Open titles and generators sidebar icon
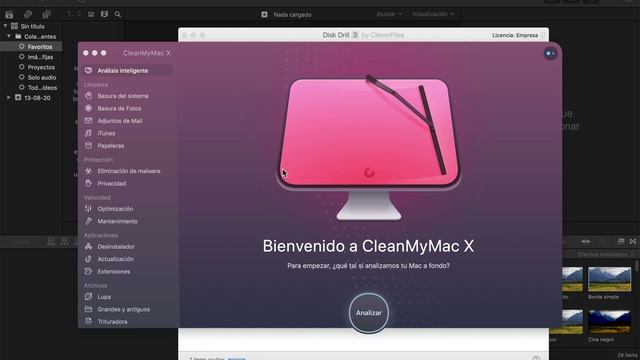The height and width of the screenshot is (360, 640). pos(46,14)
